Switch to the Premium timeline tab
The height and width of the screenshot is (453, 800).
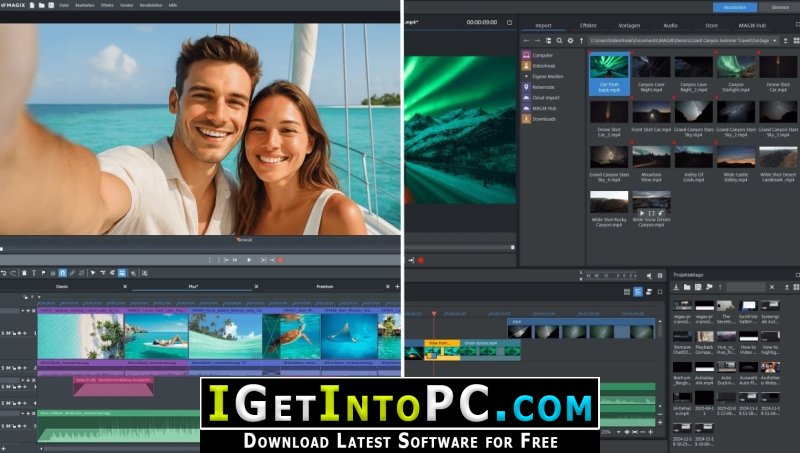[x=325, y=287]
